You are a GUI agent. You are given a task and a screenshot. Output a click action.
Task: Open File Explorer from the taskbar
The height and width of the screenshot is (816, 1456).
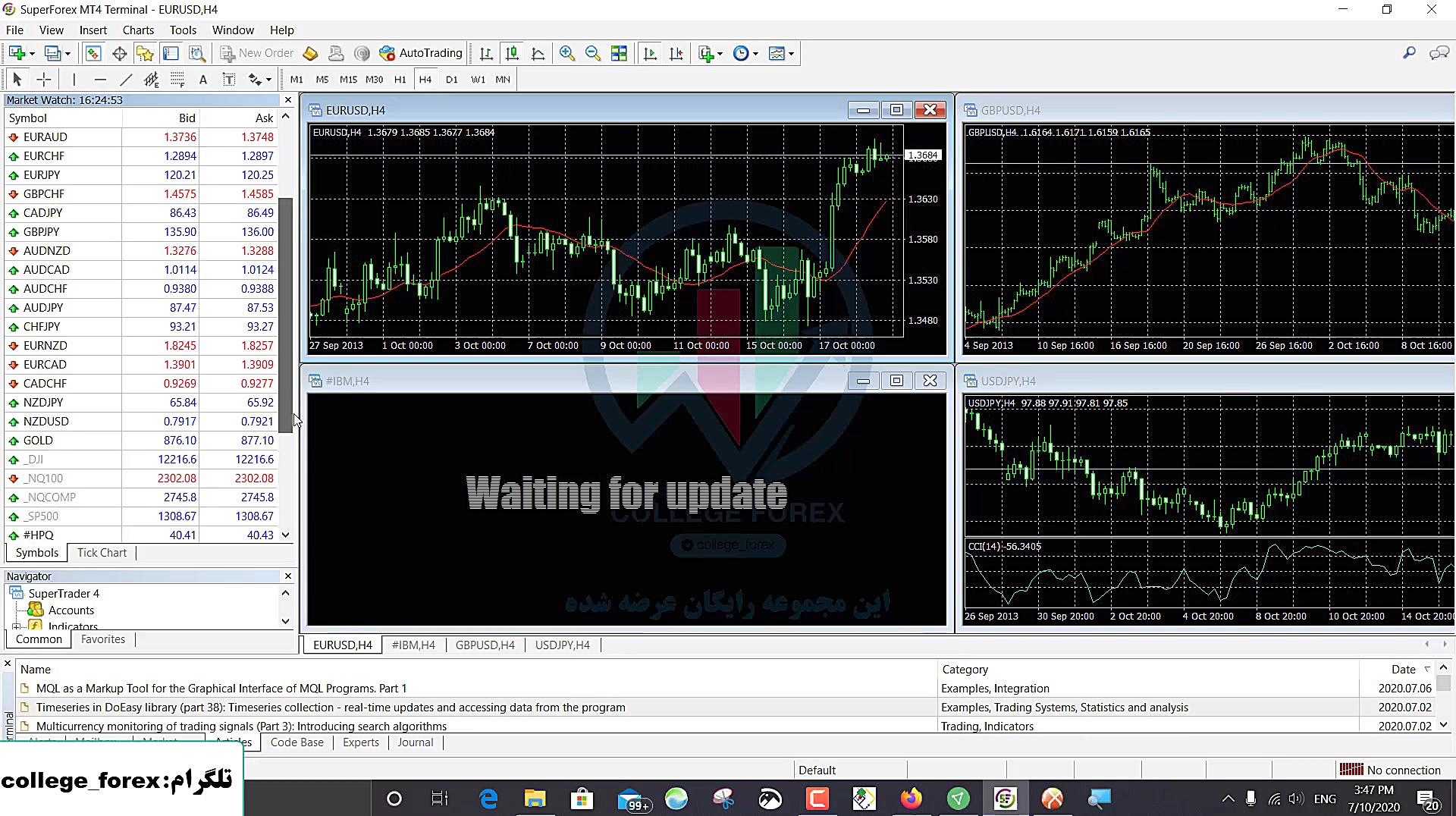pos(535,799)
